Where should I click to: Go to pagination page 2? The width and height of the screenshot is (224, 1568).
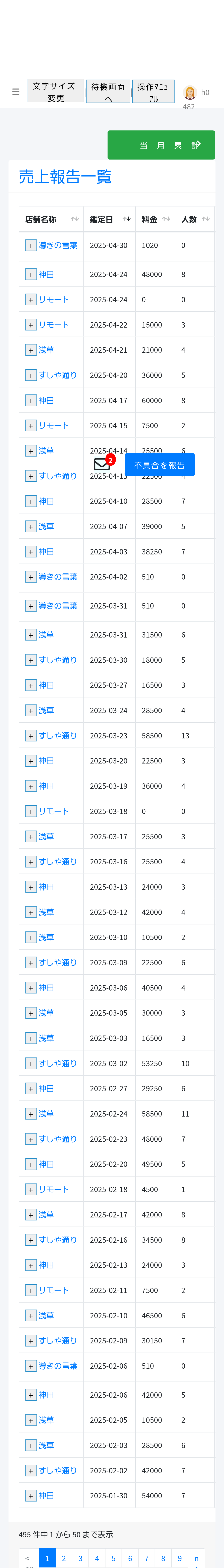click(x=64, y=1558)
